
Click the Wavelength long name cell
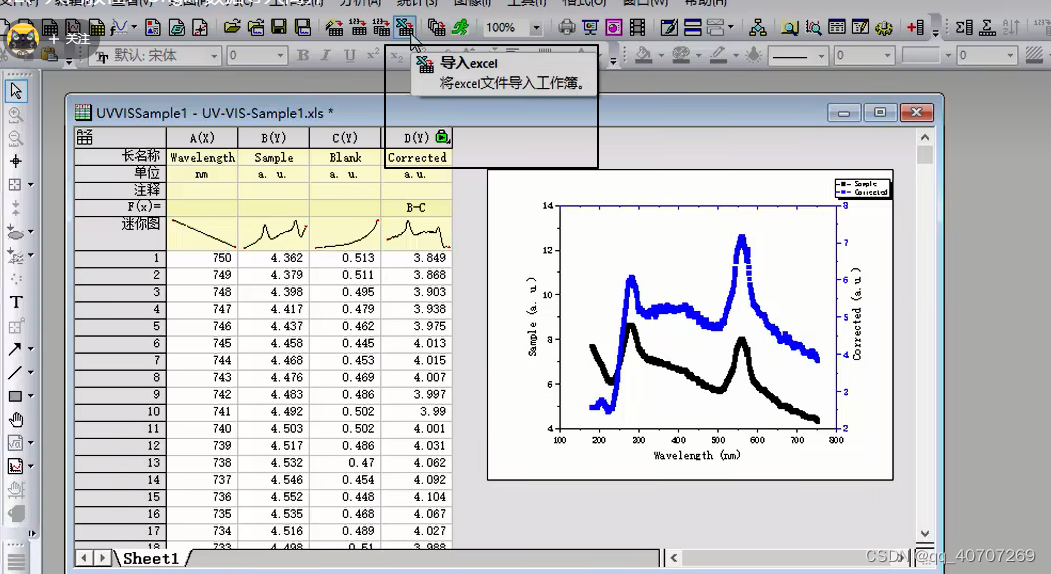202,158
